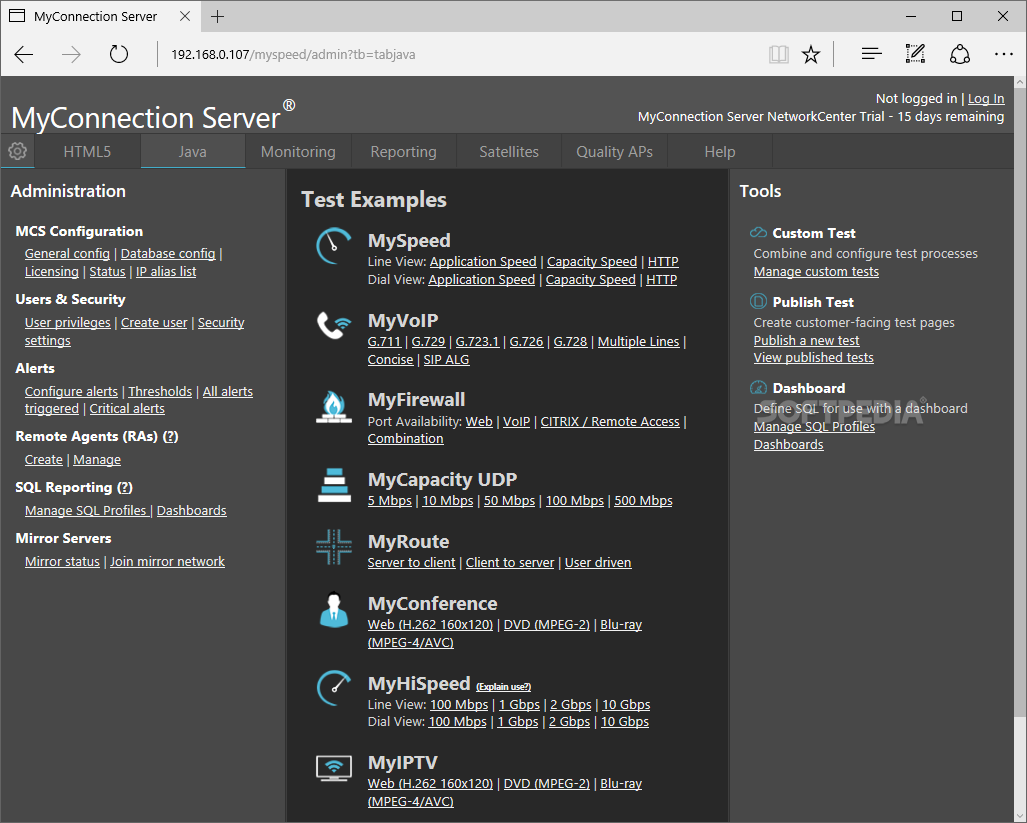Screen dimensions: 1027x823
Task: Select the Java tab
Action: point(193,151)
